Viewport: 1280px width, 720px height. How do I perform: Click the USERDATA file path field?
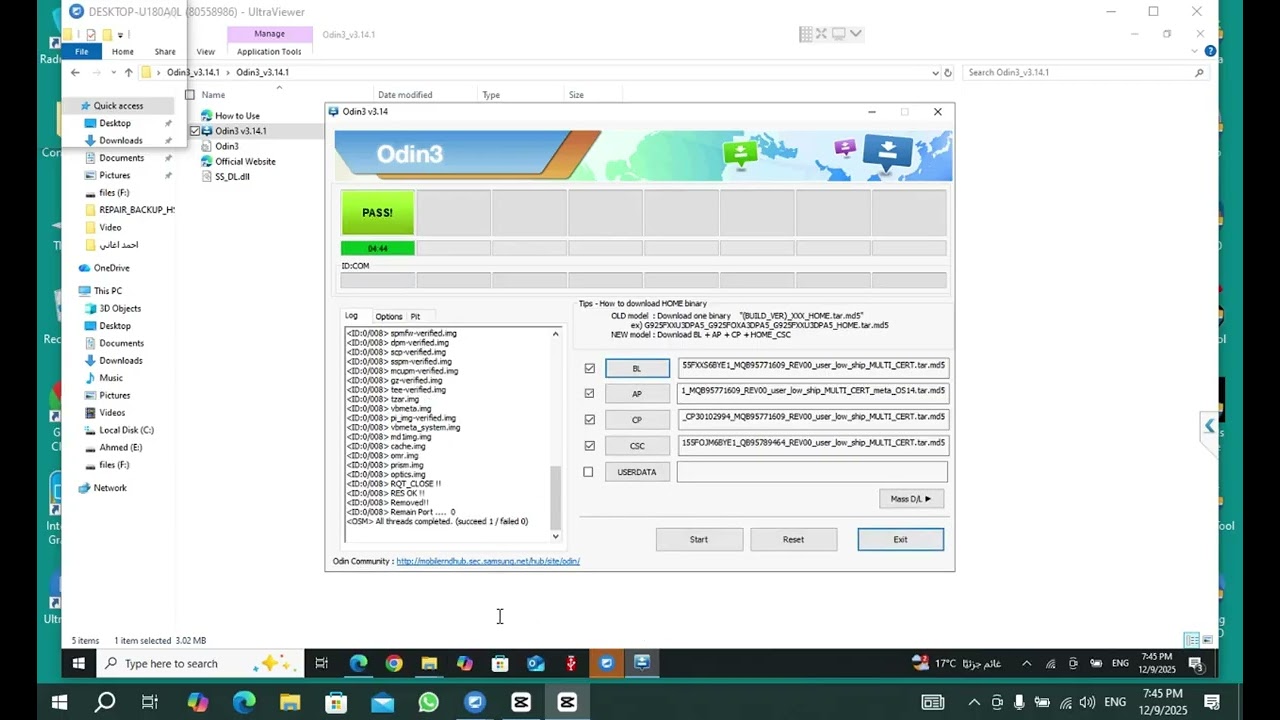click(x=812, y=472)
